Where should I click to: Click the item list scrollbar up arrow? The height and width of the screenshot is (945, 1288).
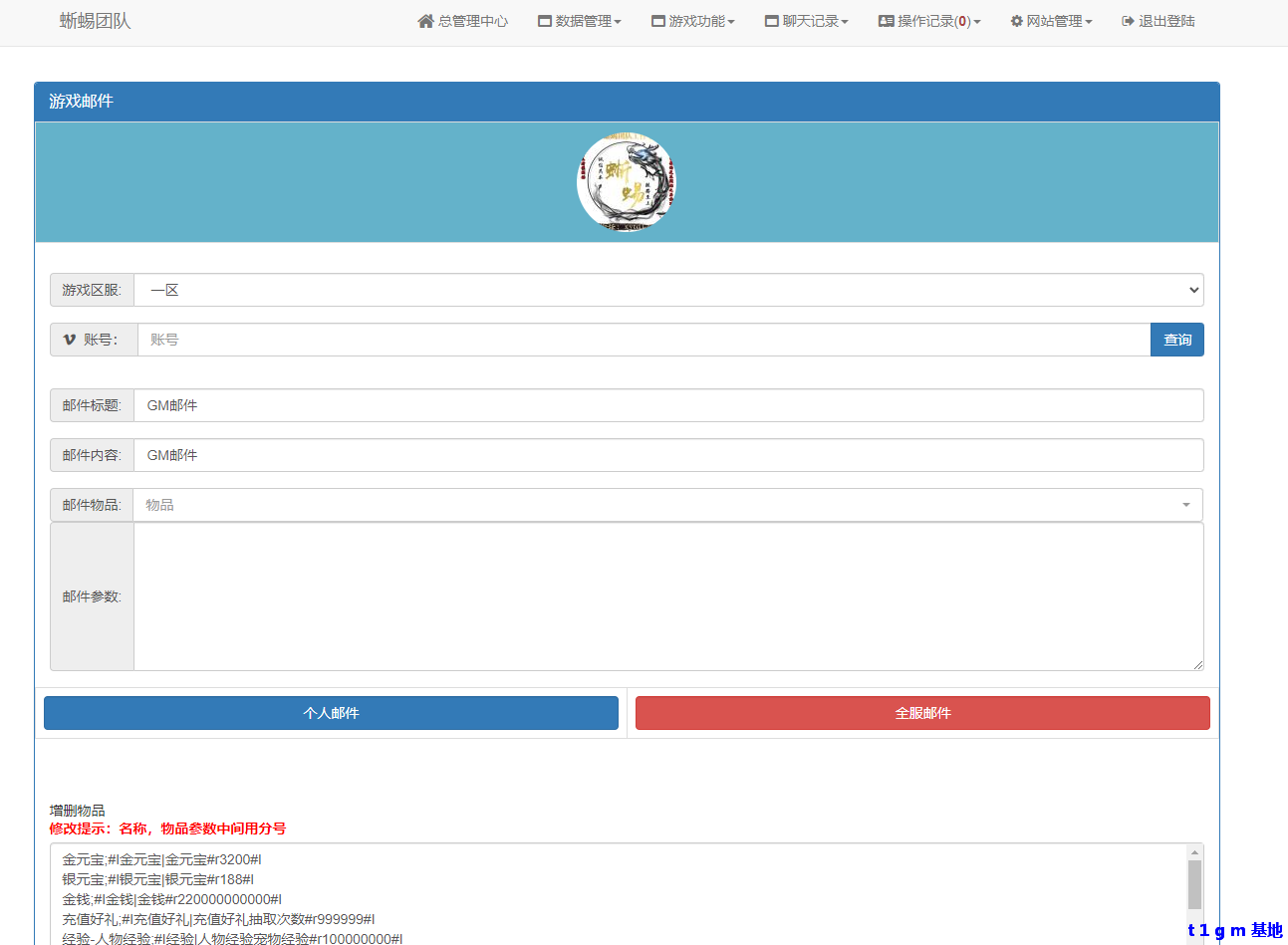pyautogui.click(x=1194, y=852)
